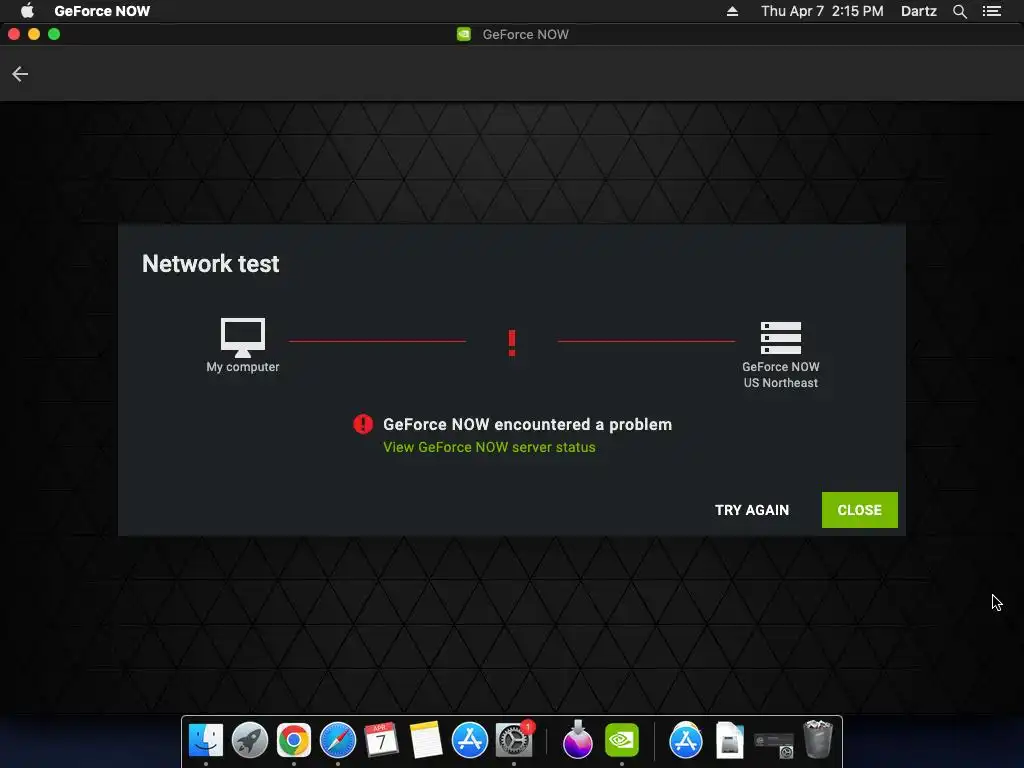Open Safari compass in the Dock

[338, 741]
